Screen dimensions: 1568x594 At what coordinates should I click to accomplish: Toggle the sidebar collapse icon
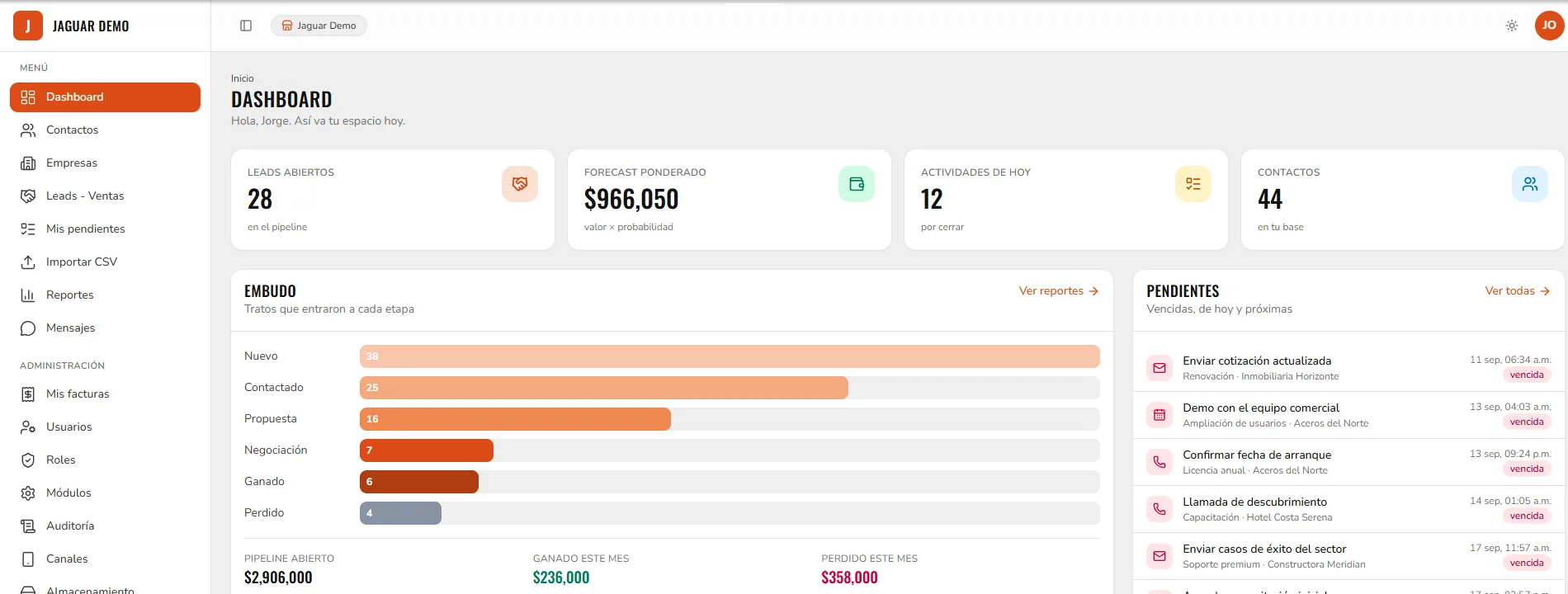coord(246,26)
